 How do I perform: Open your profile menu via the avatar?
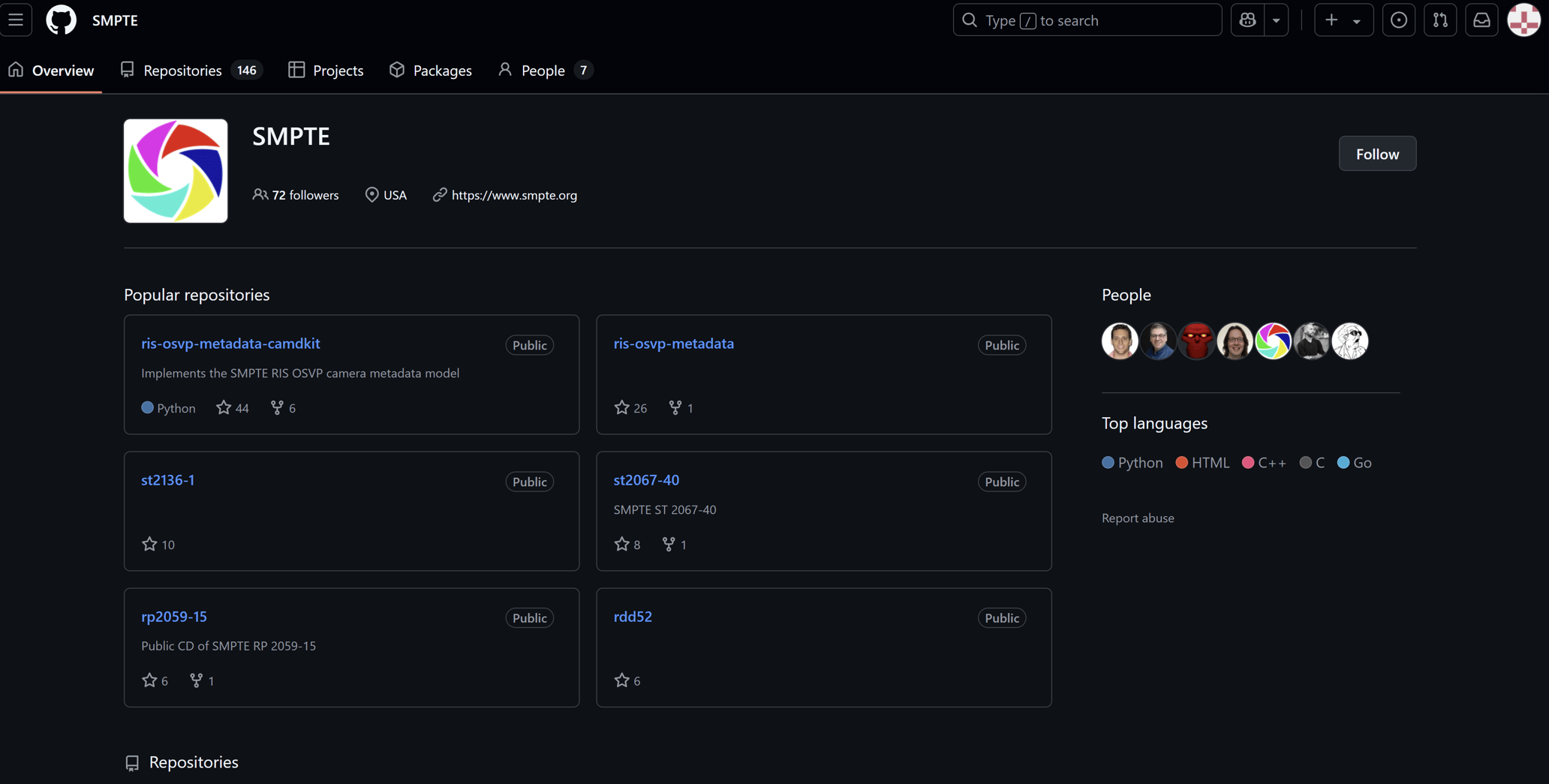point(1523,20)
